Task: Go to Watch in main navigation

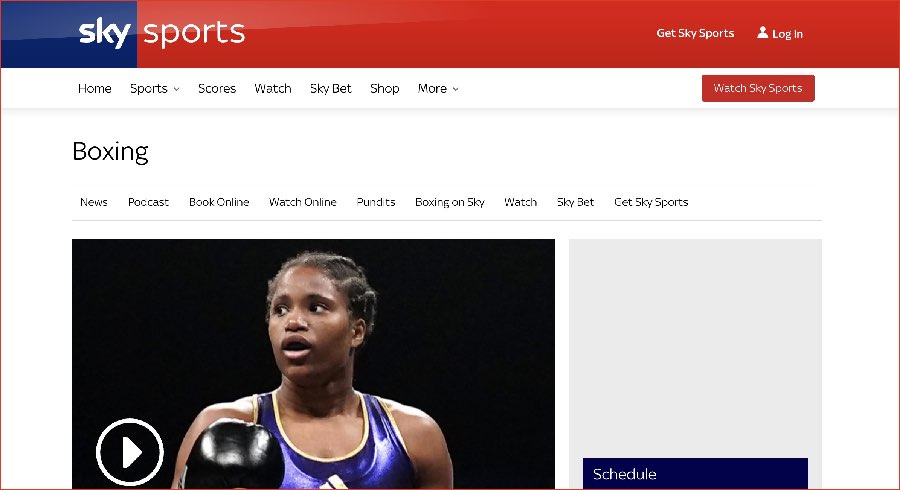Action: click(x=273, y=88)
